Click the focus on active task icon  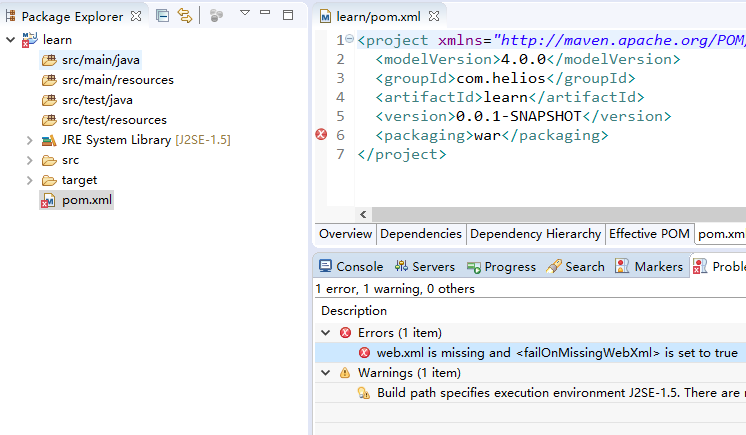point(216,16)
